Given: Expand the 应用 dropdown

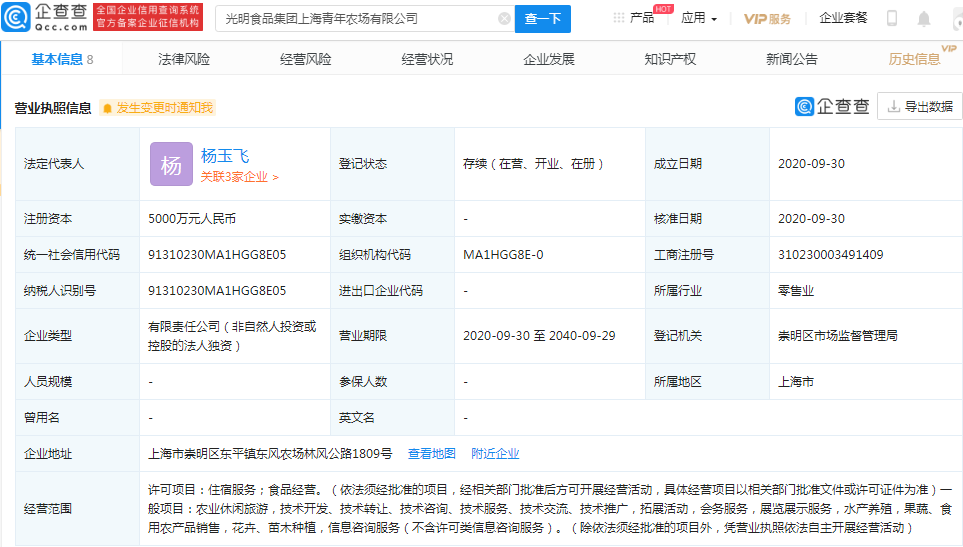Looking at the screenshot, I should 698,18.
